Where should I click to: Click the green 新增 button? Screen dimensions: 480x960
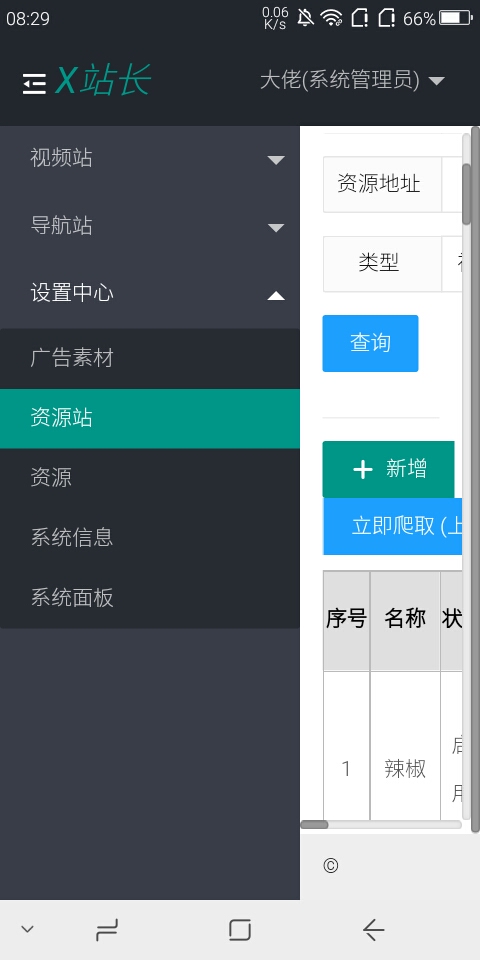(x=388, y=470)
